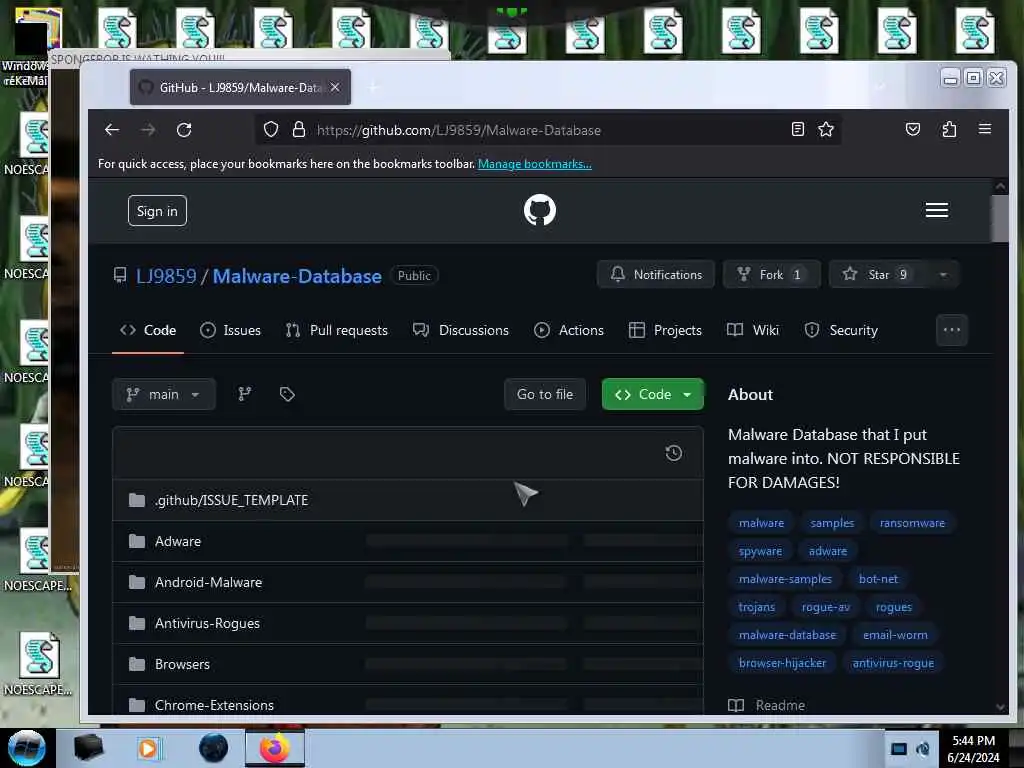Open the Wiki tab
Image resolution: width=1024 pixels, height=768 pixels.
pyautogui.click(x=753, y=330)
